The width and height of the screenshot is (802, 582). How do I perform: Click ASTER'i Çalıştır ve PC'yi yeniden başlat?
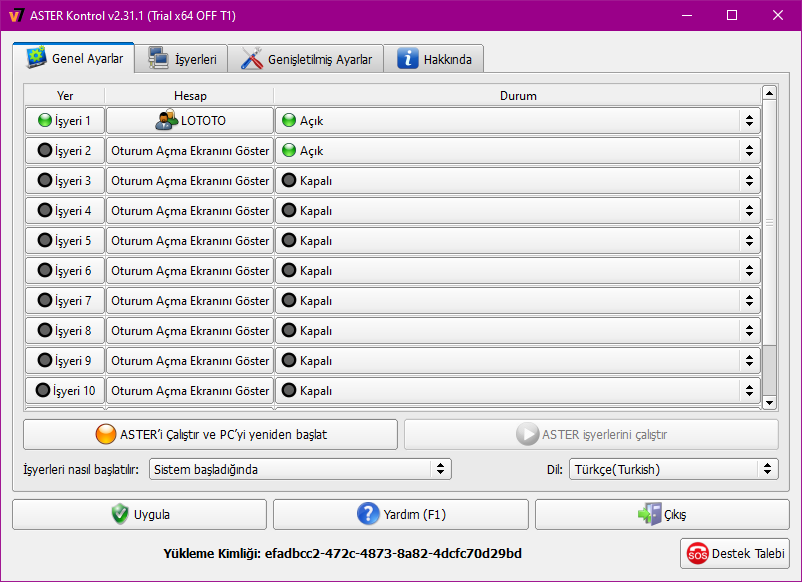click(x=210, y=434)
